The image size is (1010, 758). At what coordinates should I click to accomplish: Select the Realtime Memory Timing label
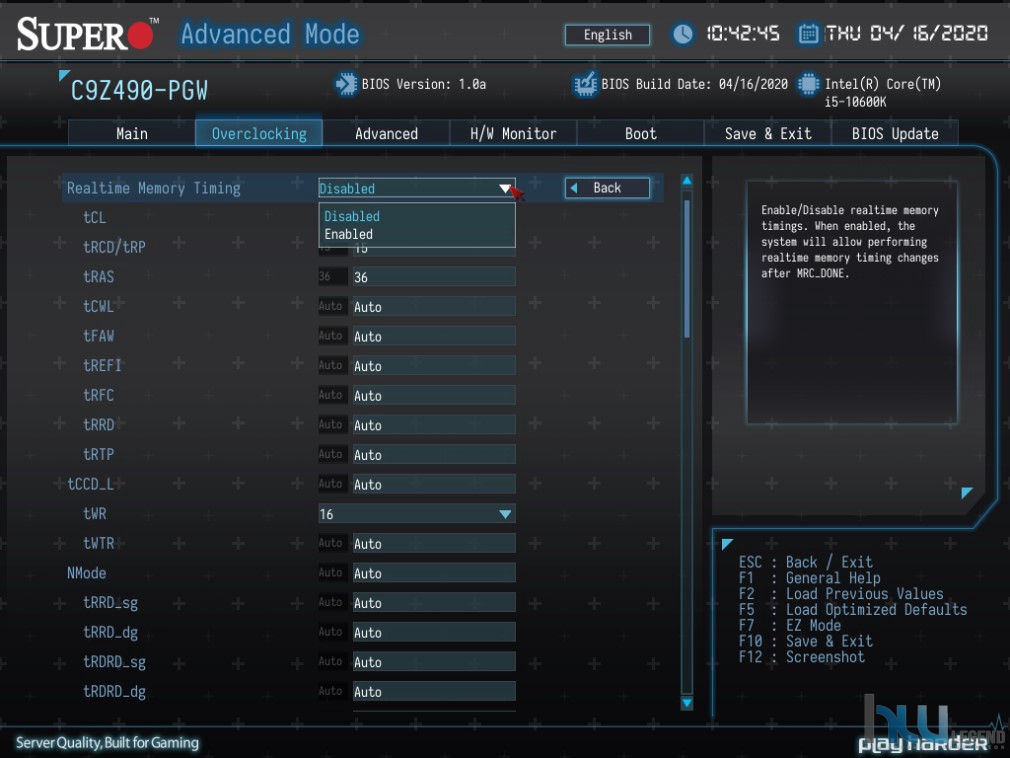pos(153,188)
